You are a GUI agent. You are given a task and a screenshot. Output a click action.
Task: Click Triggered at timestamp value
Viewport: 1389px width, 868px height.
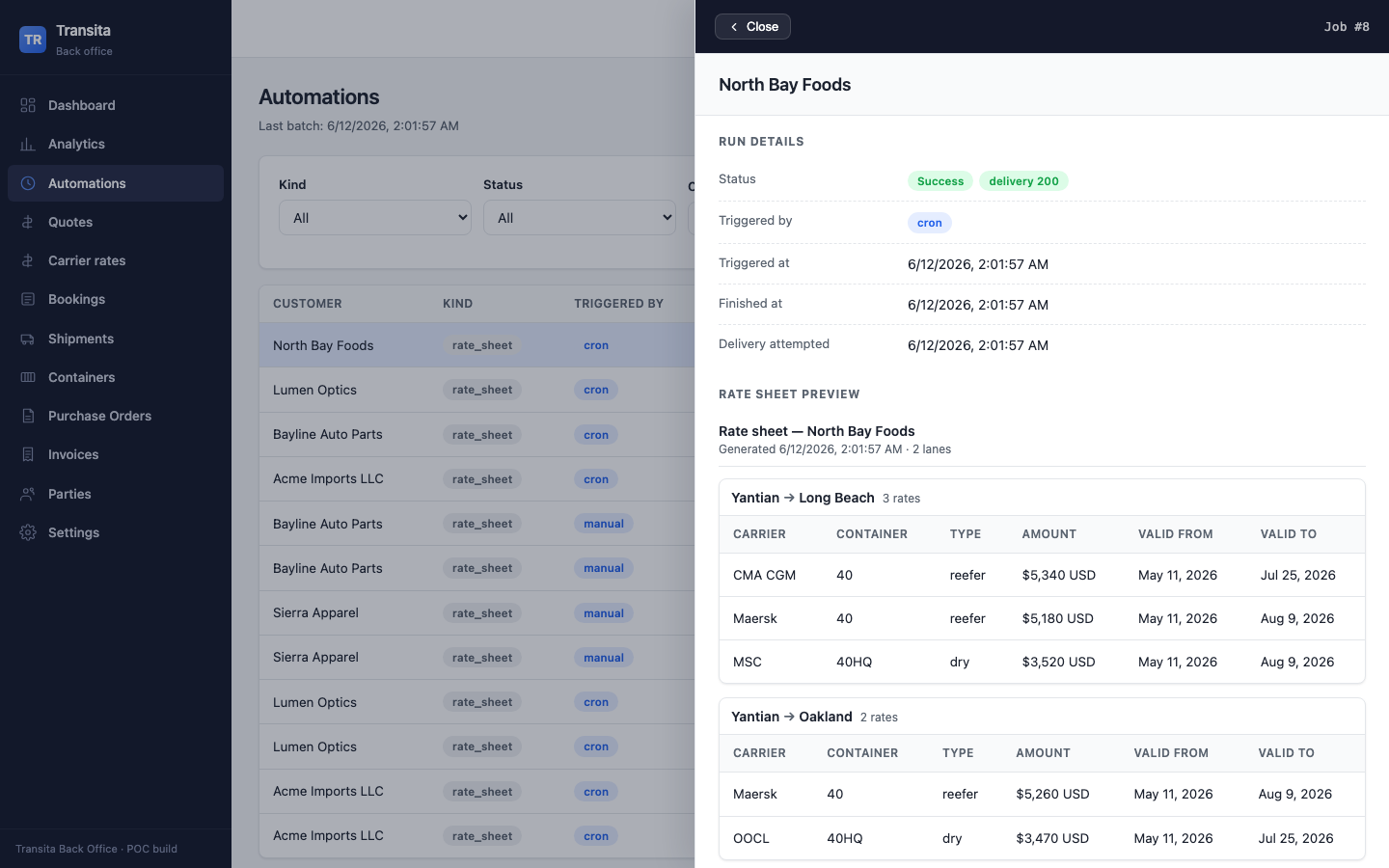978,264
